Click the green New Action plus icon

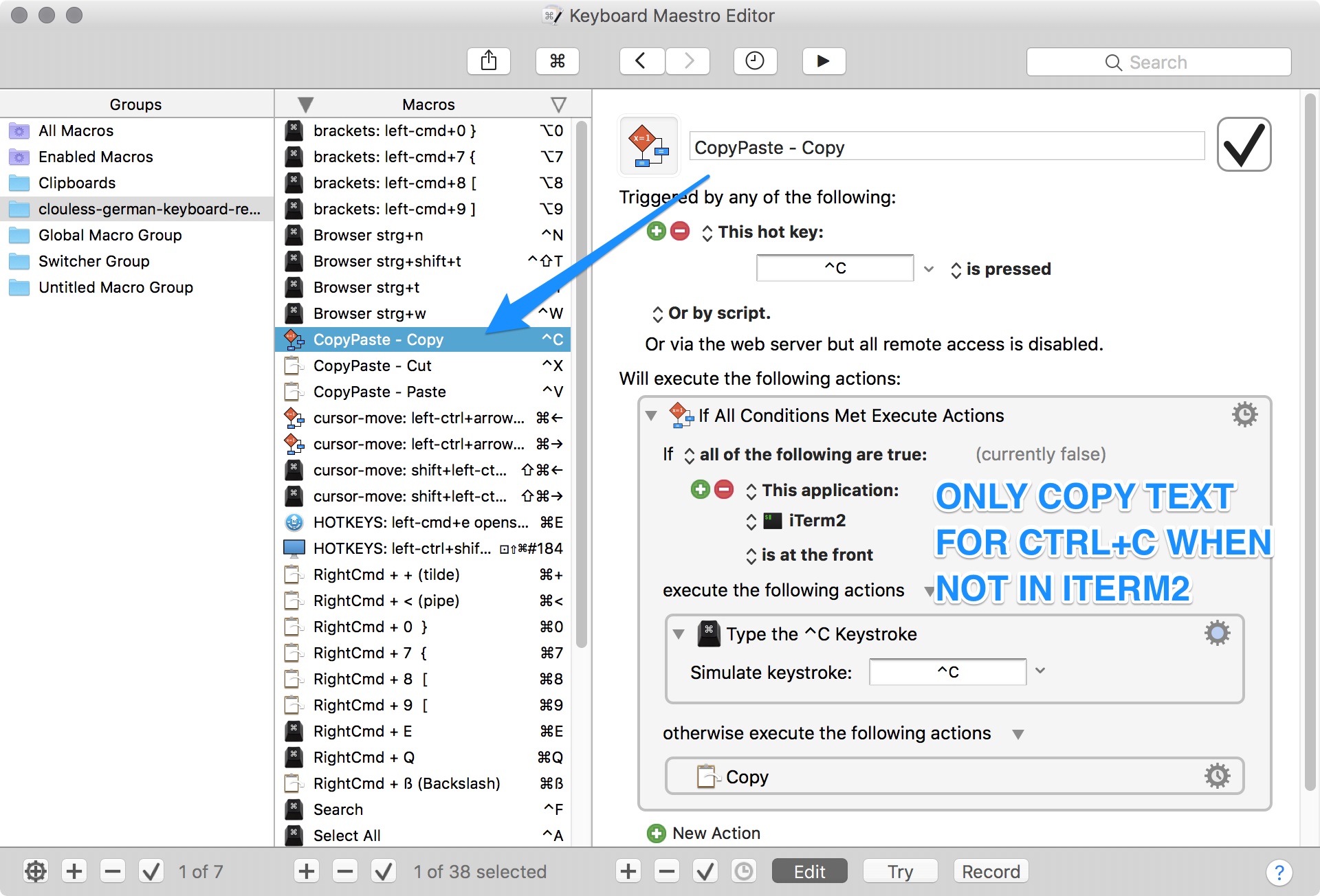(657, 833)
